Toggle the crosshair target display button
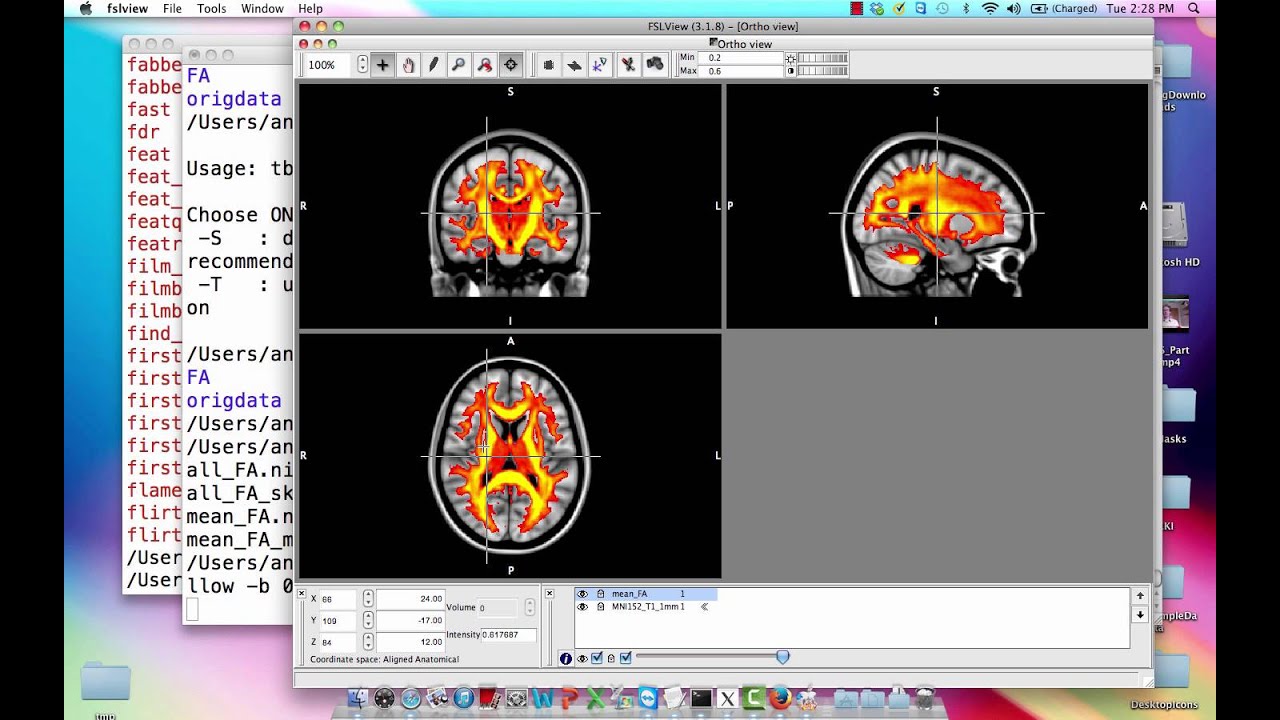Screen dimensions: 1280x720 point(511,65)
